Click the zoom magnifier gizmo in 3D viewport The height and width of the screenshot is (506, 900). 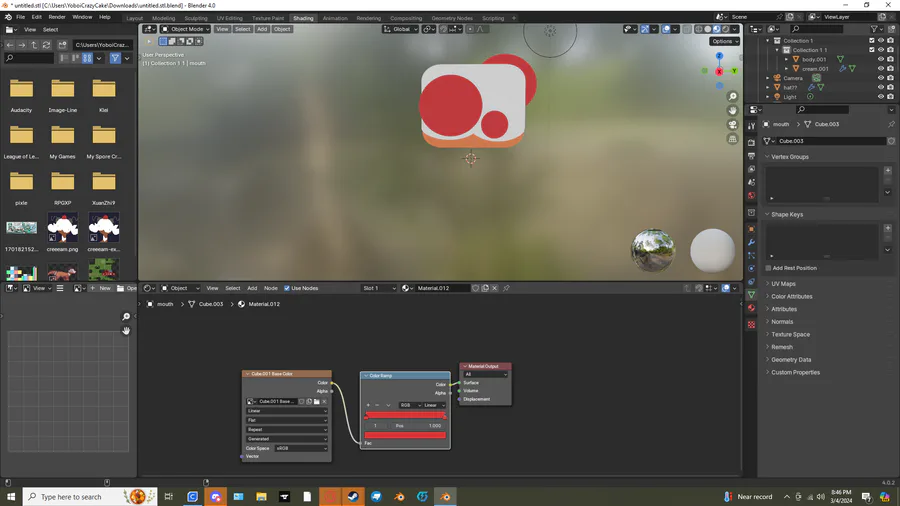[x=732, y=96]
